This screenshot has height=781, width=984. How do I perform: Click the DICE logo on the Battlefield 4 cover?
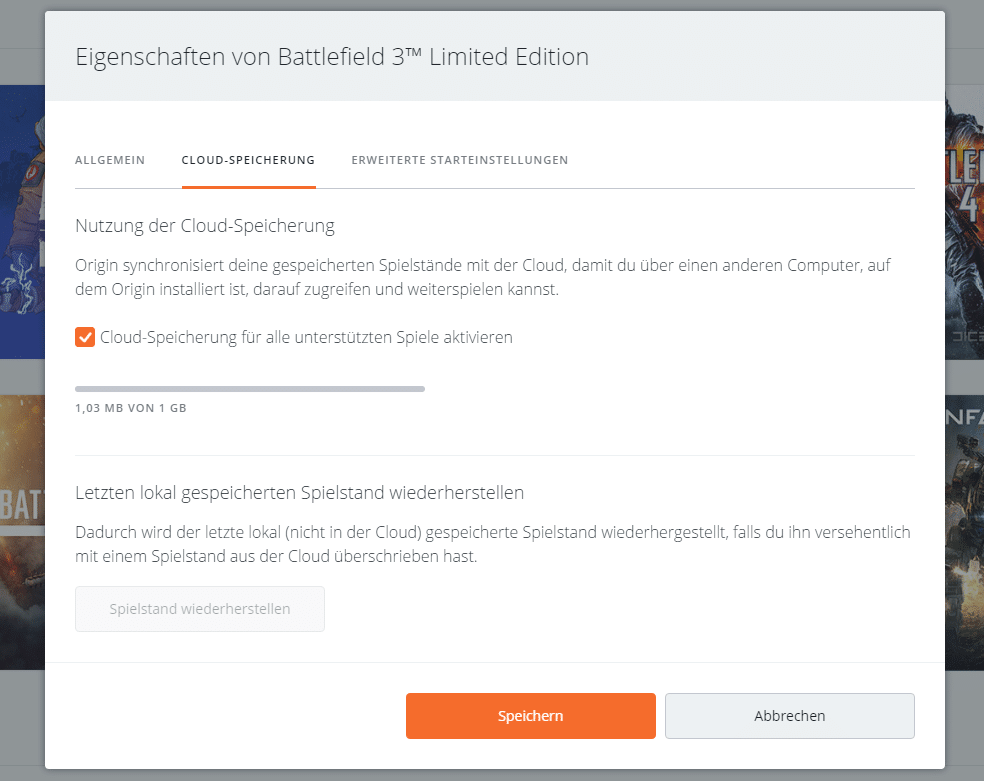tap(966, 337)
